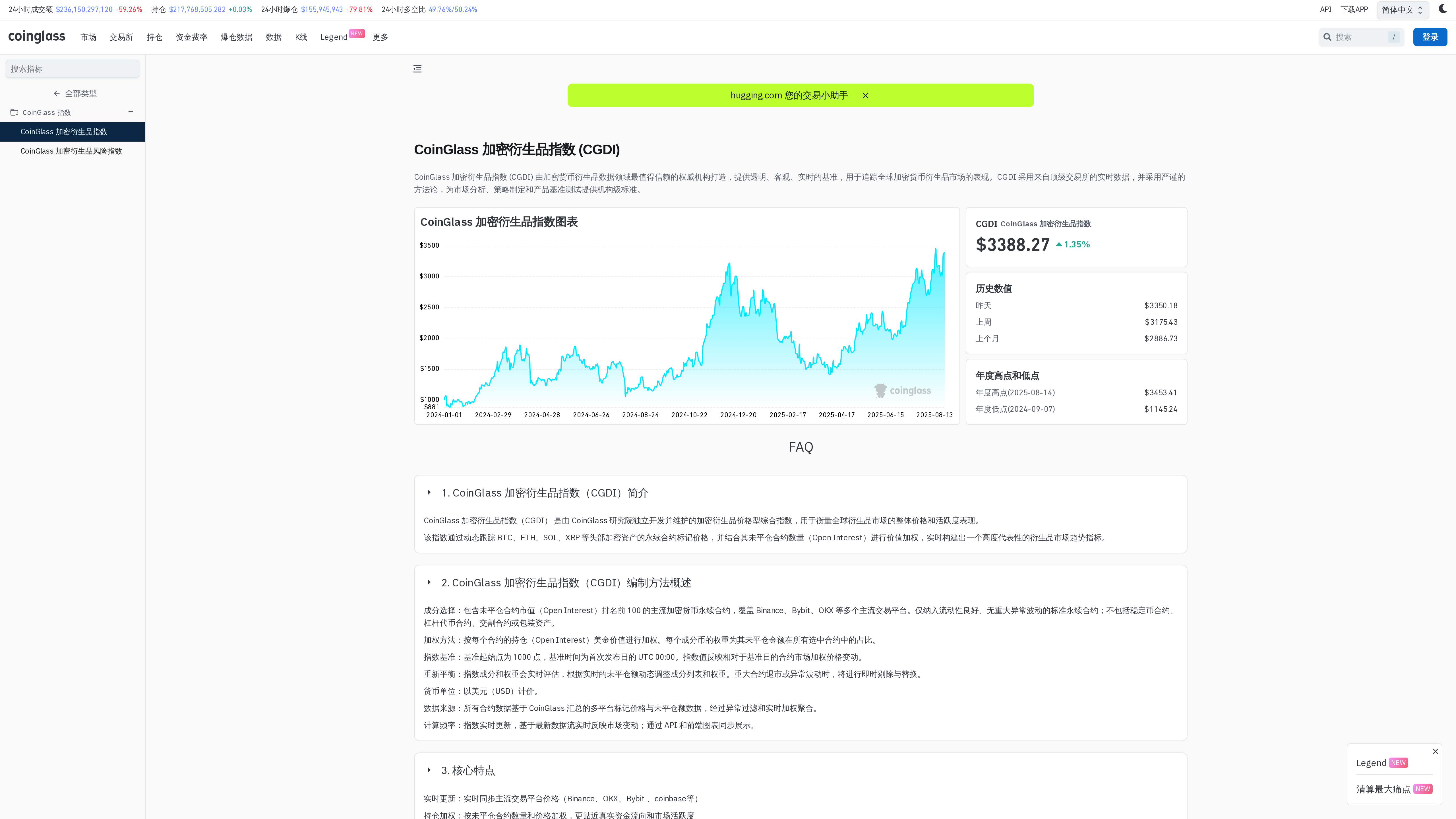The width and height of the screenshot is (1456, 819).
Task: Collapse FAQ 1 CGDI 简介 section
Action: pos(429,493)
